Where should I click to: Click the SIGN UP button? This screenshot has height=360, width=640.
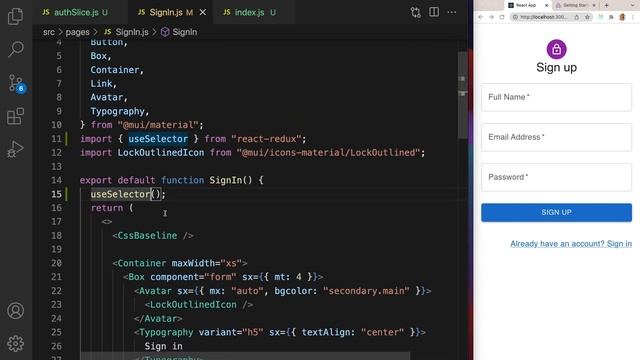click(556, 212)
